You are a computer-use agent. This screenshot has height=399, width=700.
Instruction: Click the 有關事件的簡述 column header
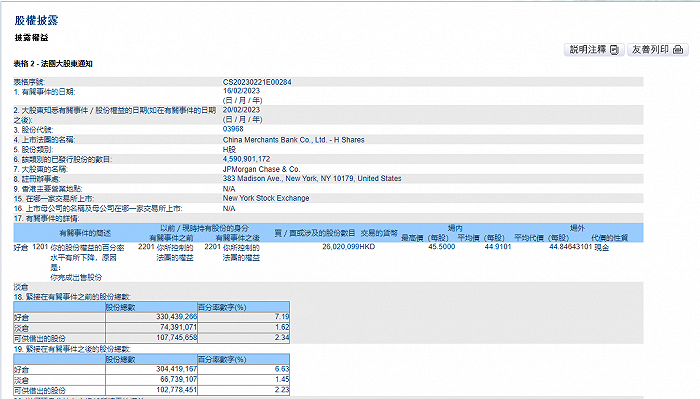click(x=85, y=233)
